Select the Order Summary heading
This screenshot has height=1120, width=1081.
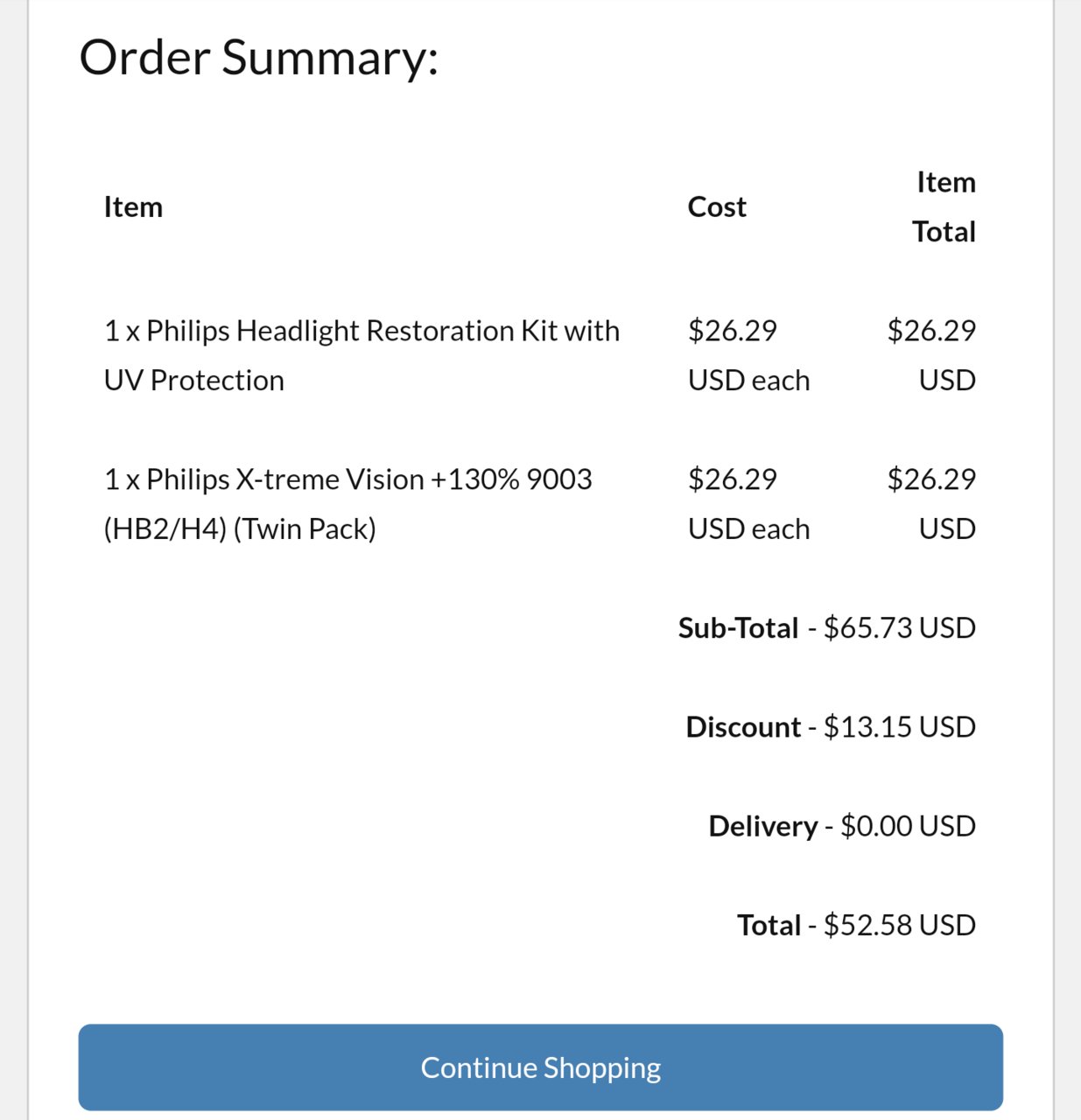(x=259, y=58)
